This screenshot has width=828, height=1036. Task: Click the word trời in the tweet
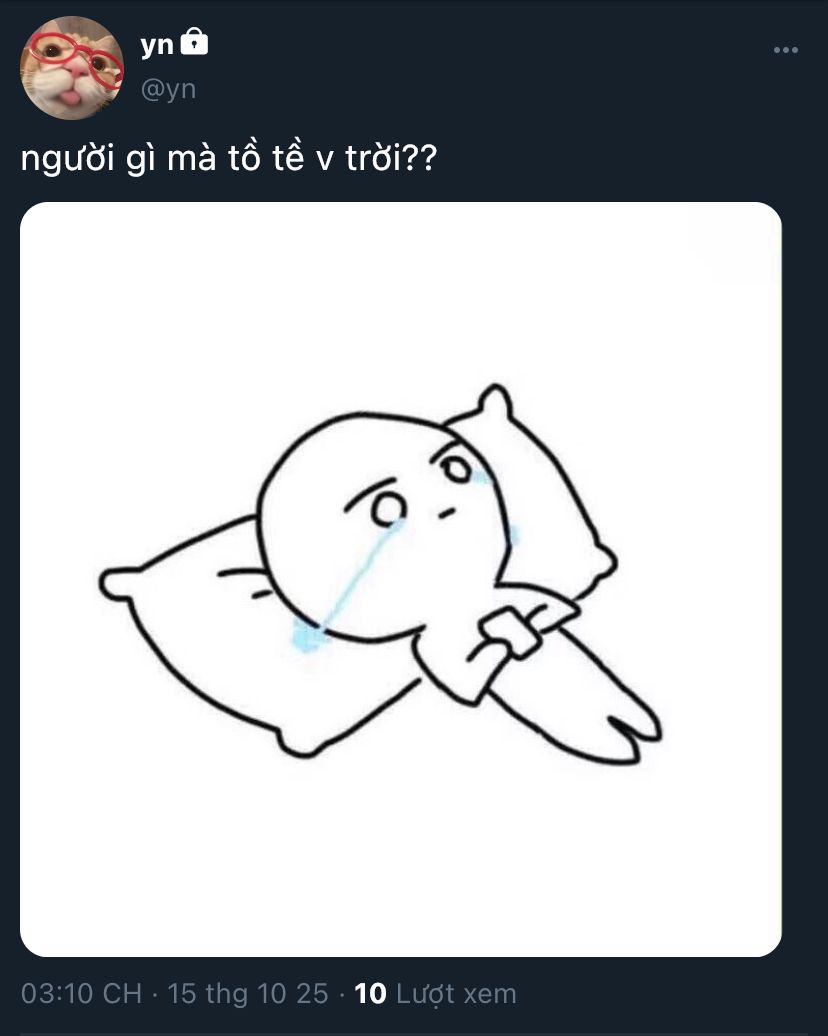(x=373, y=159)
